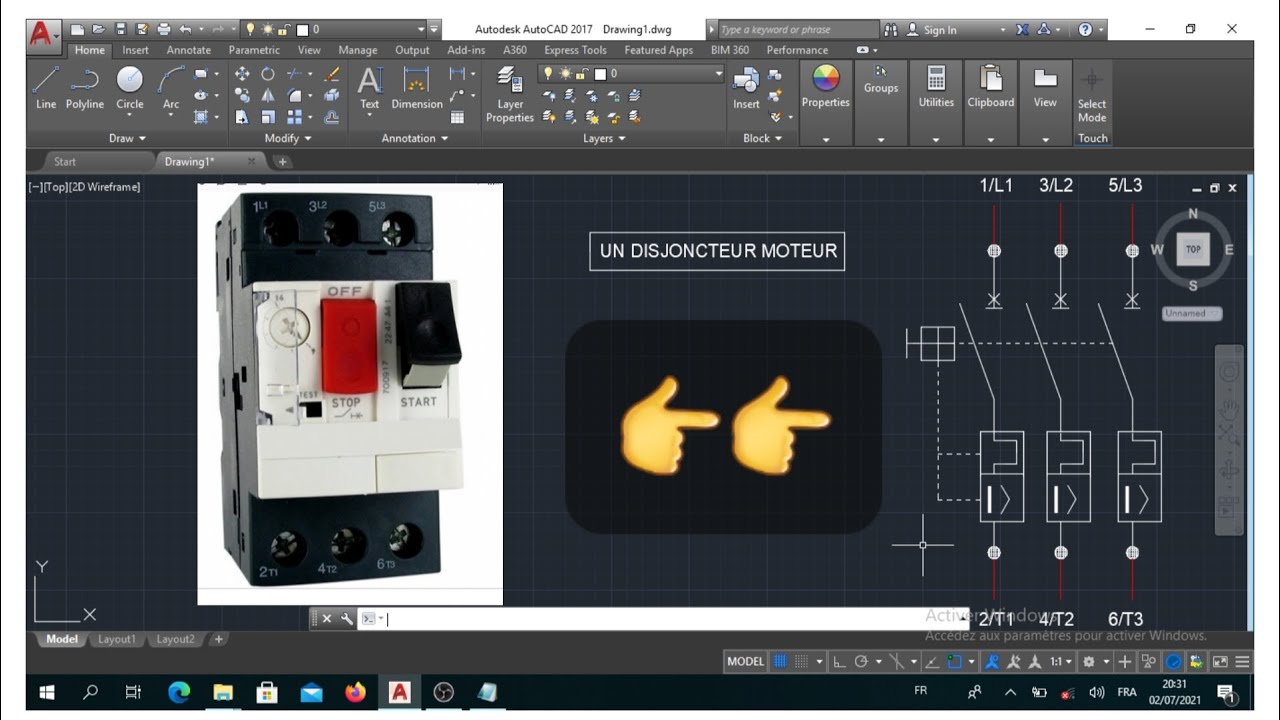The width and height of the screenshot is (1280, 720).
Task: Click the Help question mark icon
Action: tap(1086, 30)
